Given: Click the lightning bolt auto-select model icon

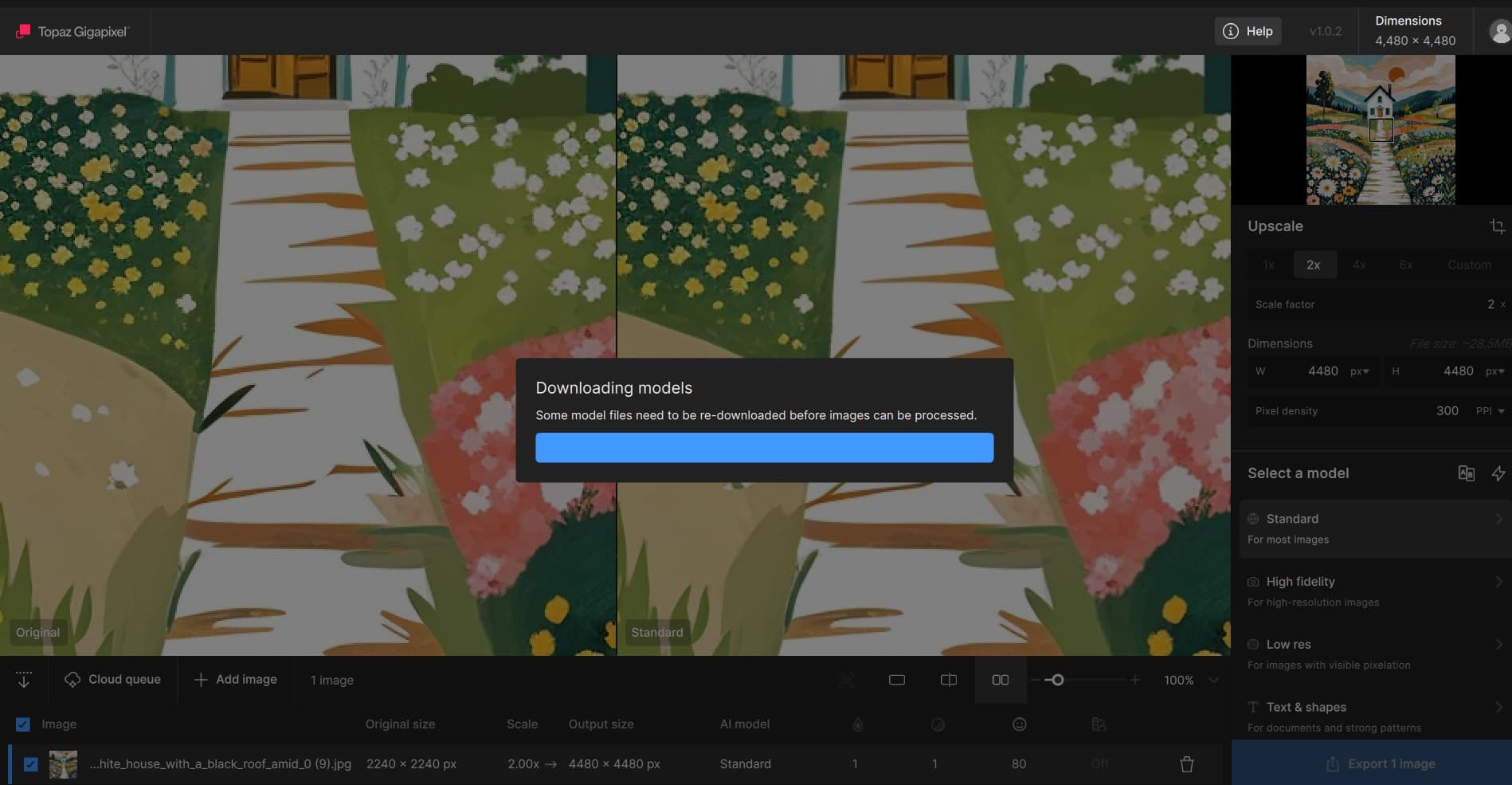Looking at the screenshot, I should [1498, 473].
